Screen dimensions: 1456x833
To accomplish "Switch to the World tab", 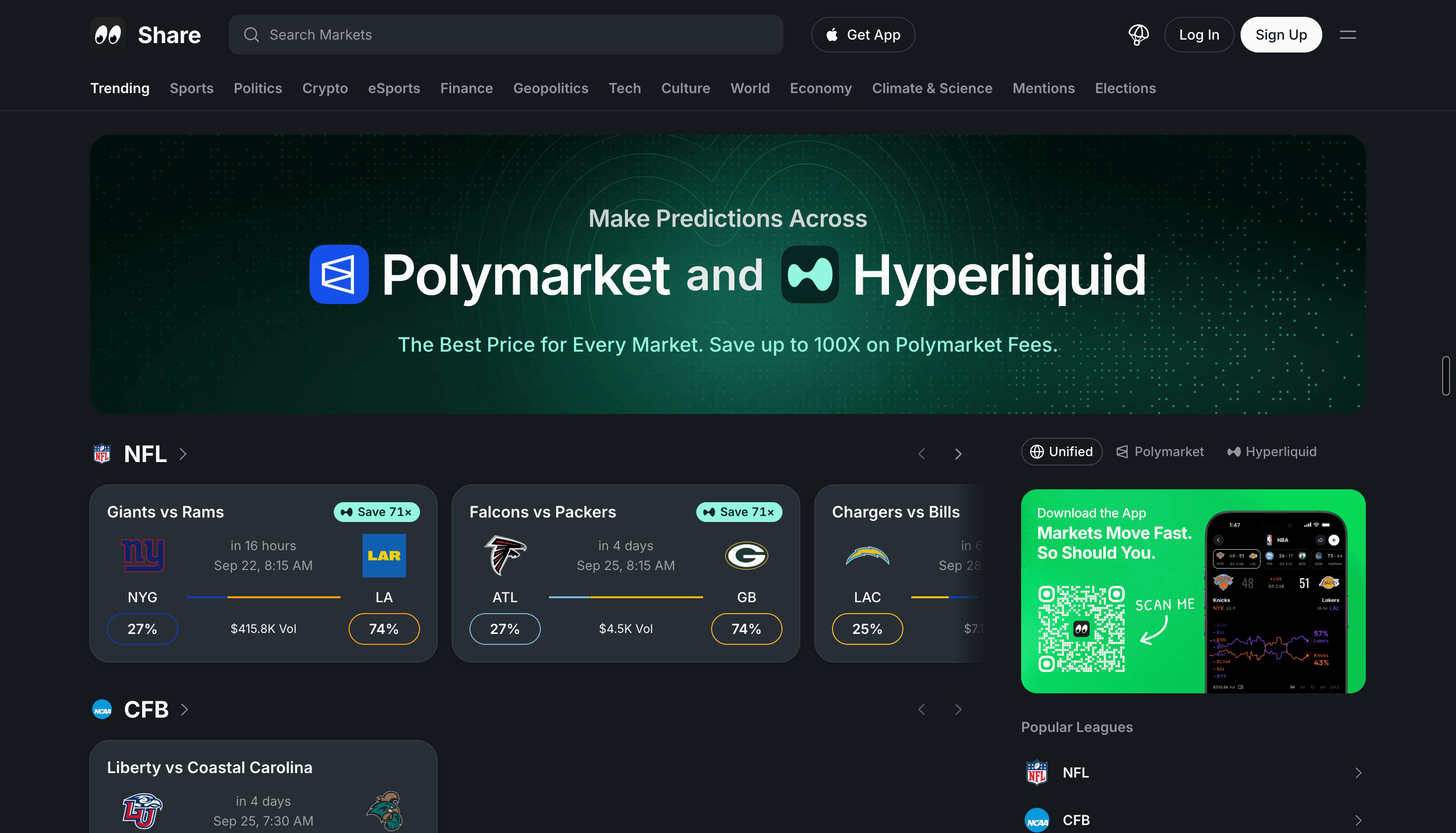I will coord(749,88).
